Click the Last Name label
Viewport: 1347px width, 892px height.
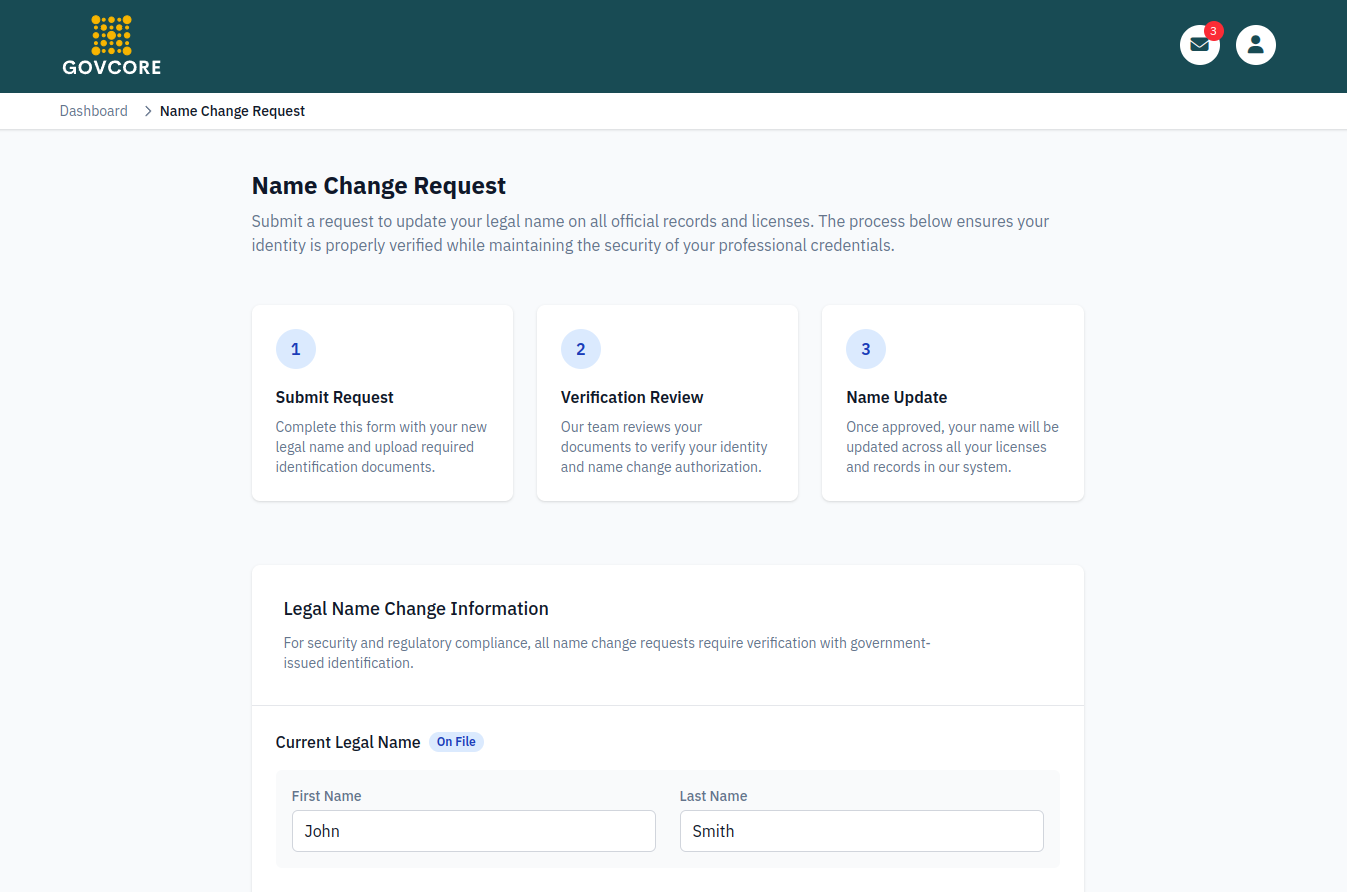tap(714, 796)
